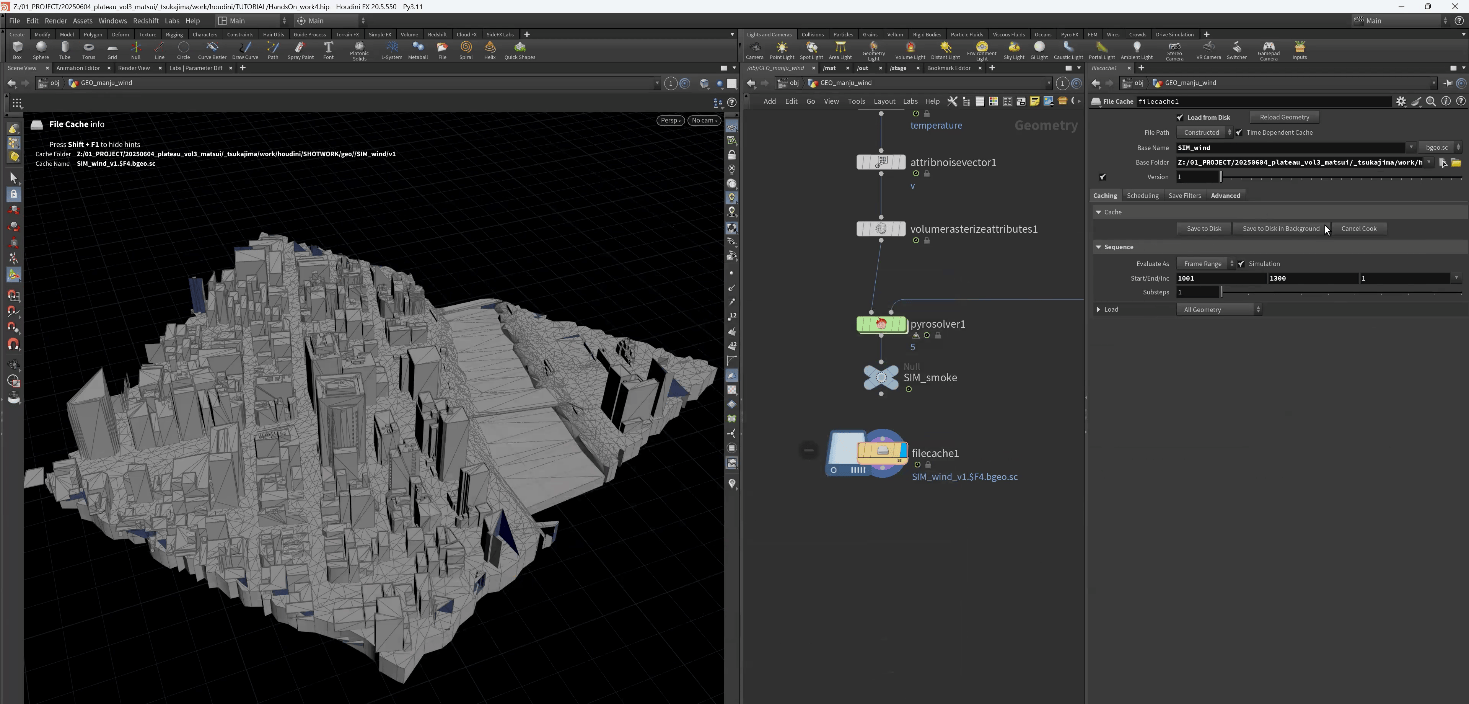Adjust the Version slider
Image resolution: width=1469 pixels, height=704 pixels.
coord(1220,177)
